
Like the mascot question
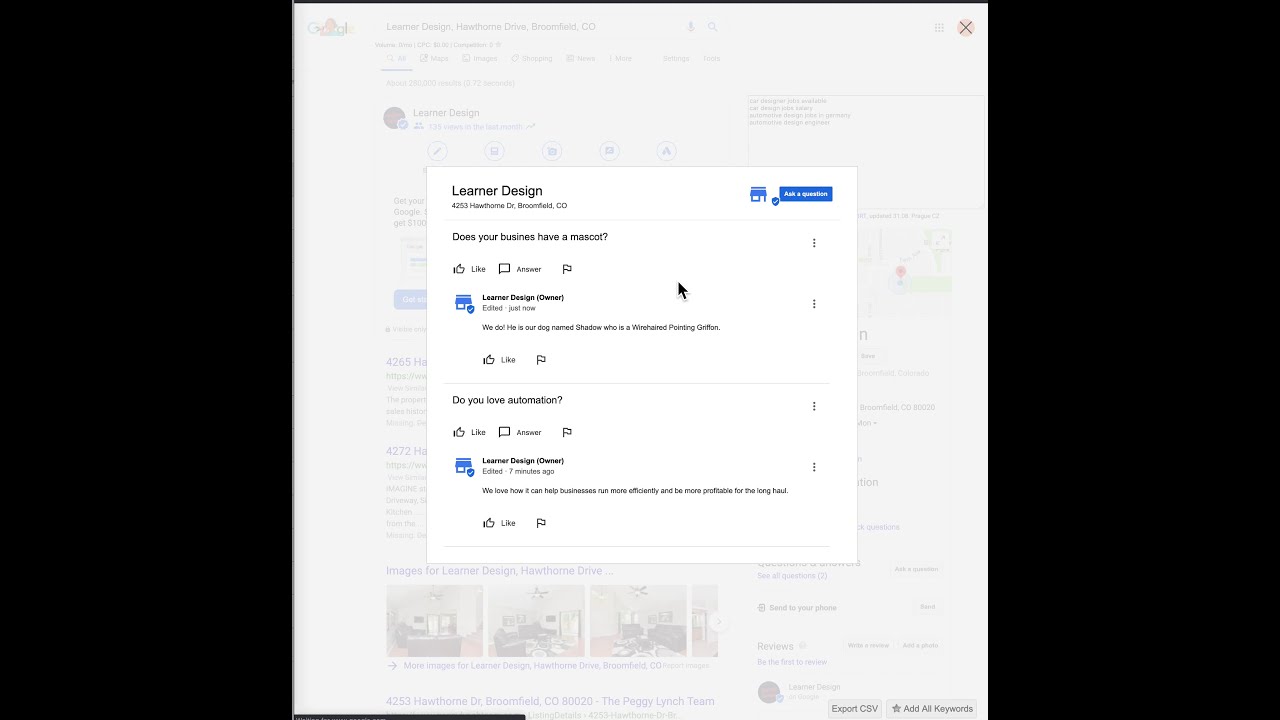pos(469,269)
